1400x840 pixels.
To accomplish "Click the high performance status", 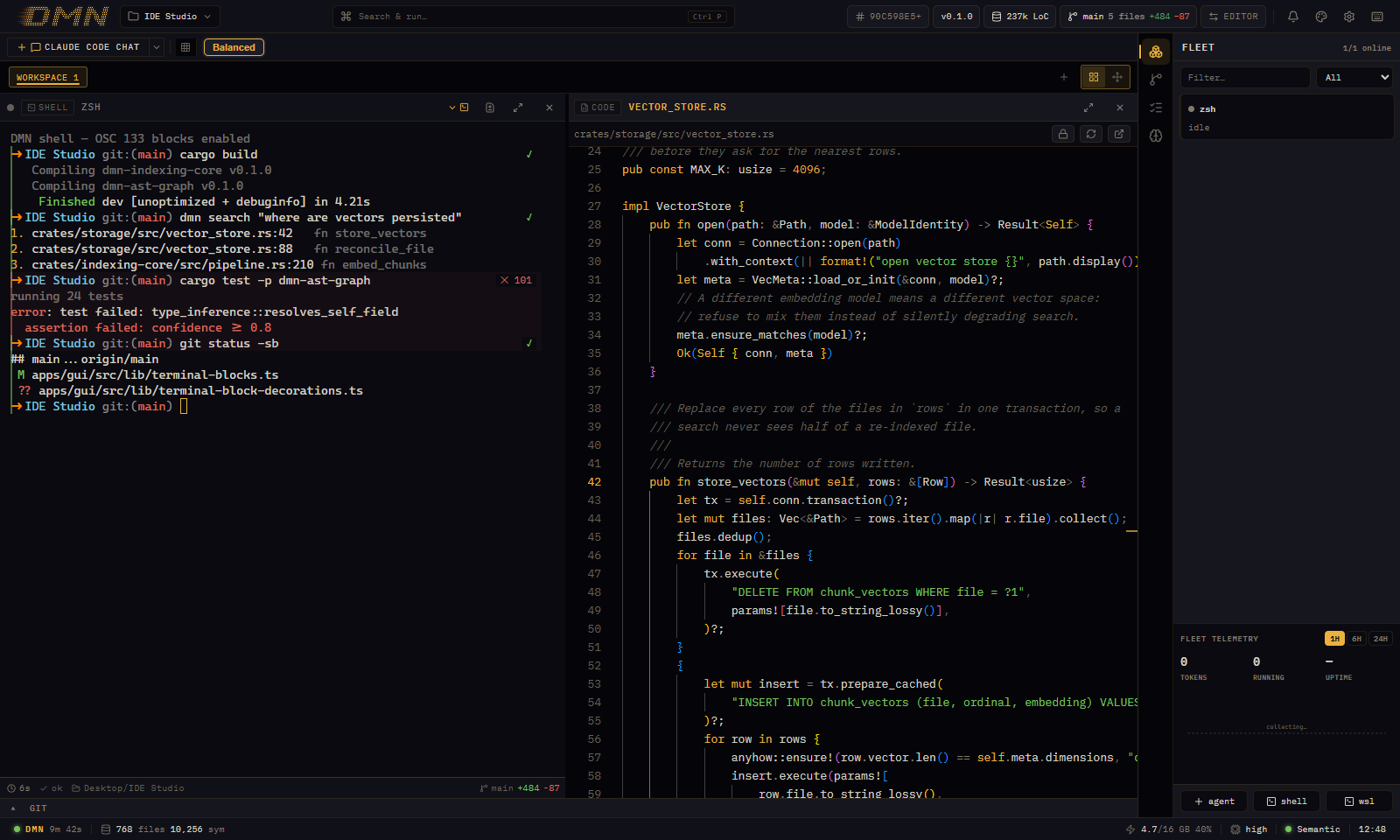I will click(1249, 829).
